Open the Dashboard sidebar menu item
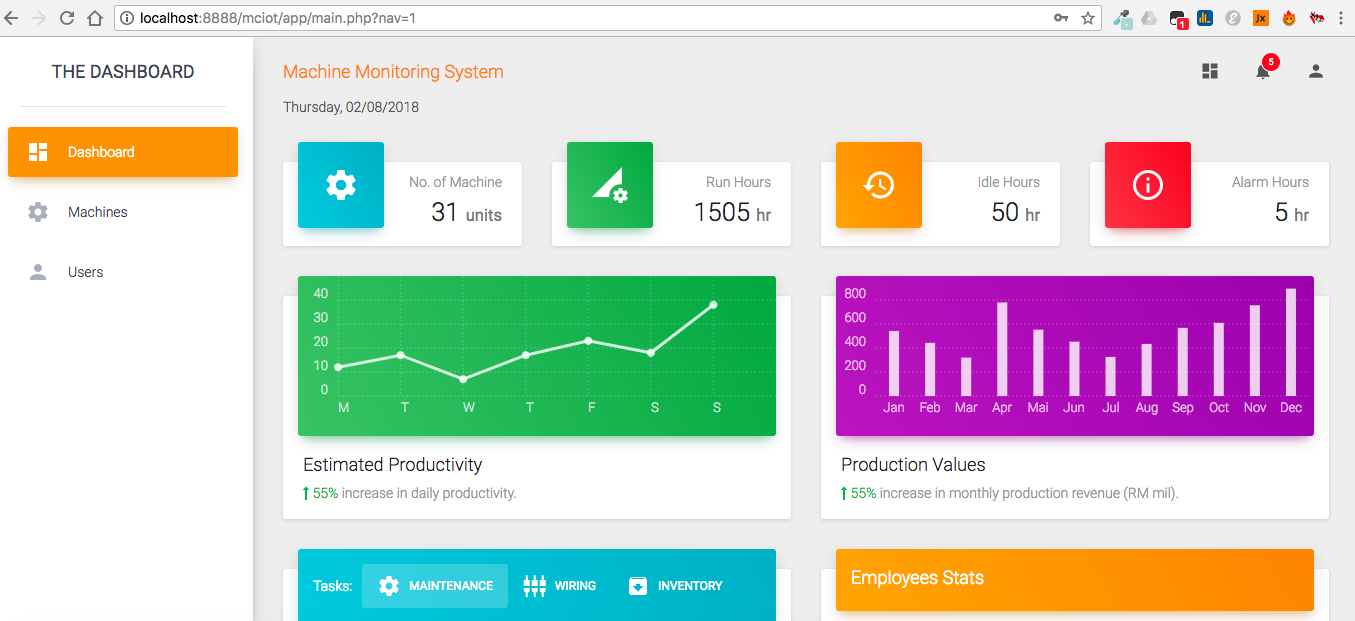The height and width of the screenshot is (621, 1355). 123,152
